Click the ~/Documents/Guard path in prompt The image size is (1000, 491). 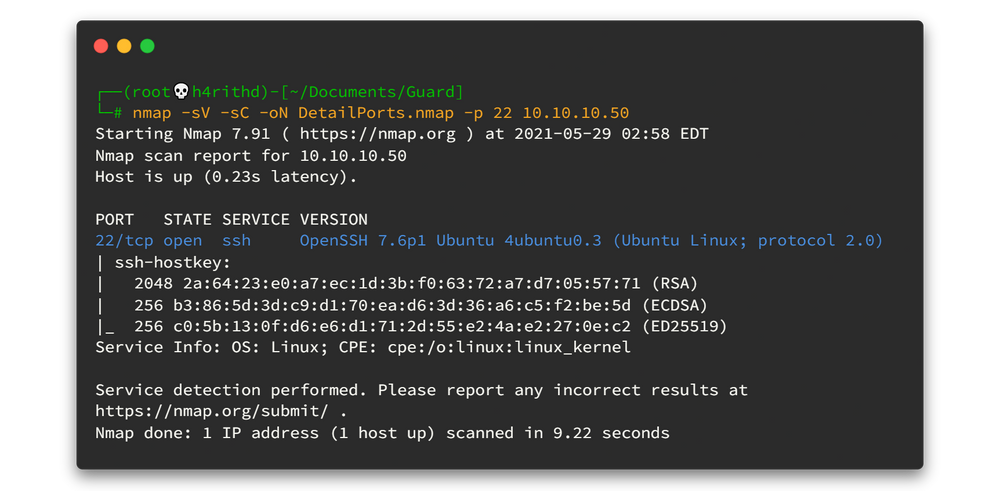pyautogui.click(x=378, y=92)
